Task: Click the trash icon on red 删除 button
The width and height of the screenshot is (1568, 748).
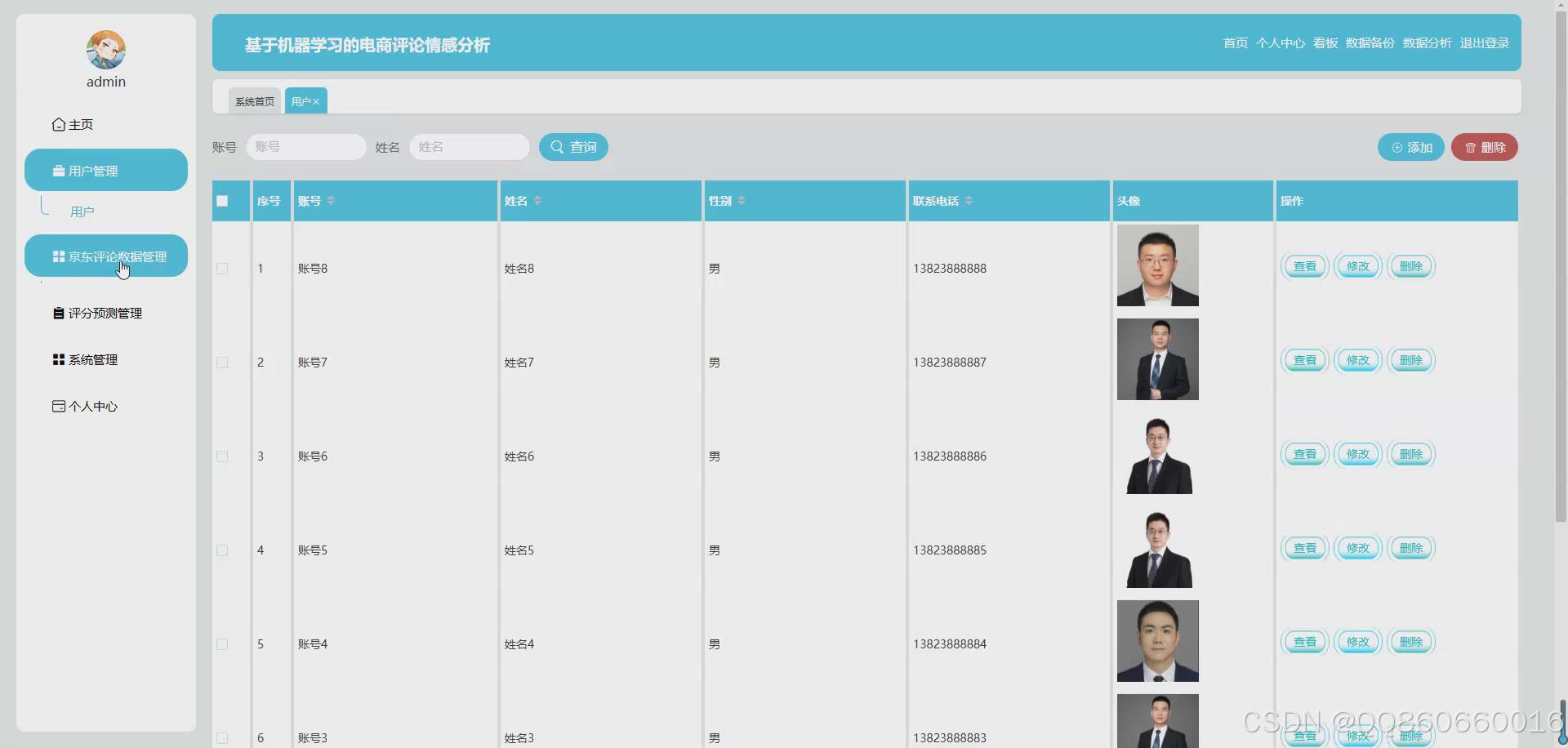Action: 1471,148
